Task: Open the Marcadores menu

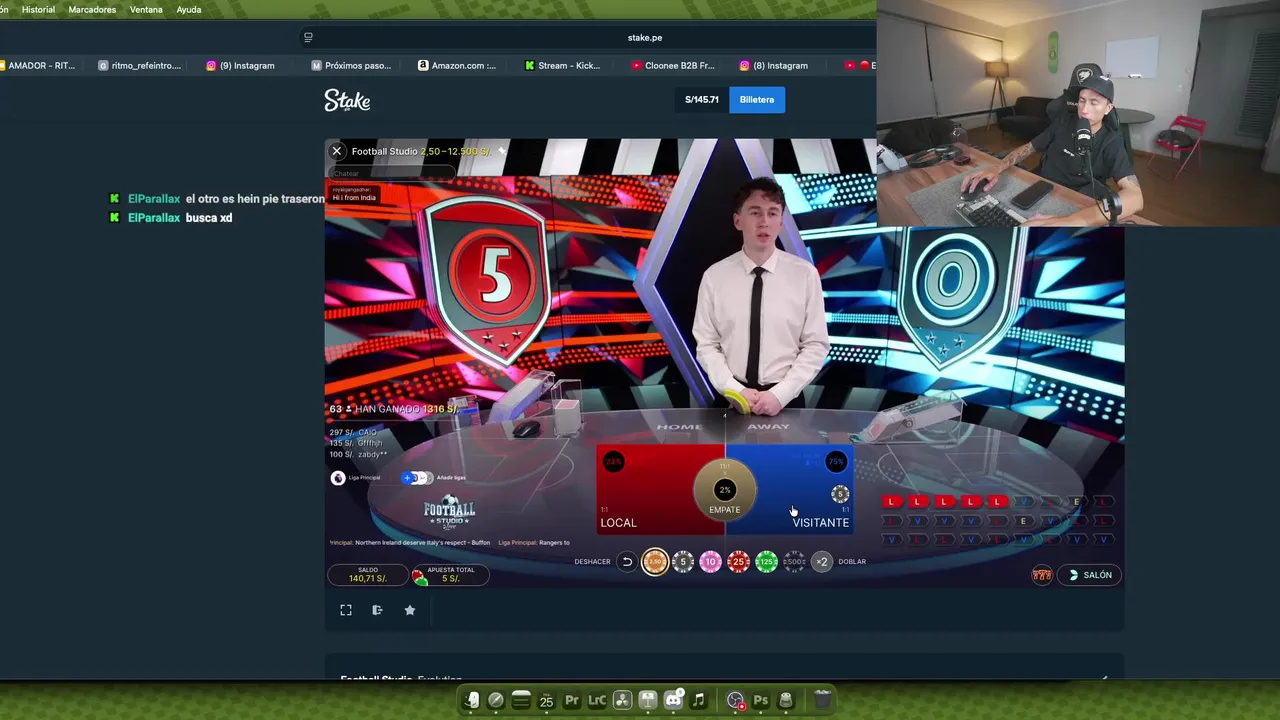Action: point(92,9)
